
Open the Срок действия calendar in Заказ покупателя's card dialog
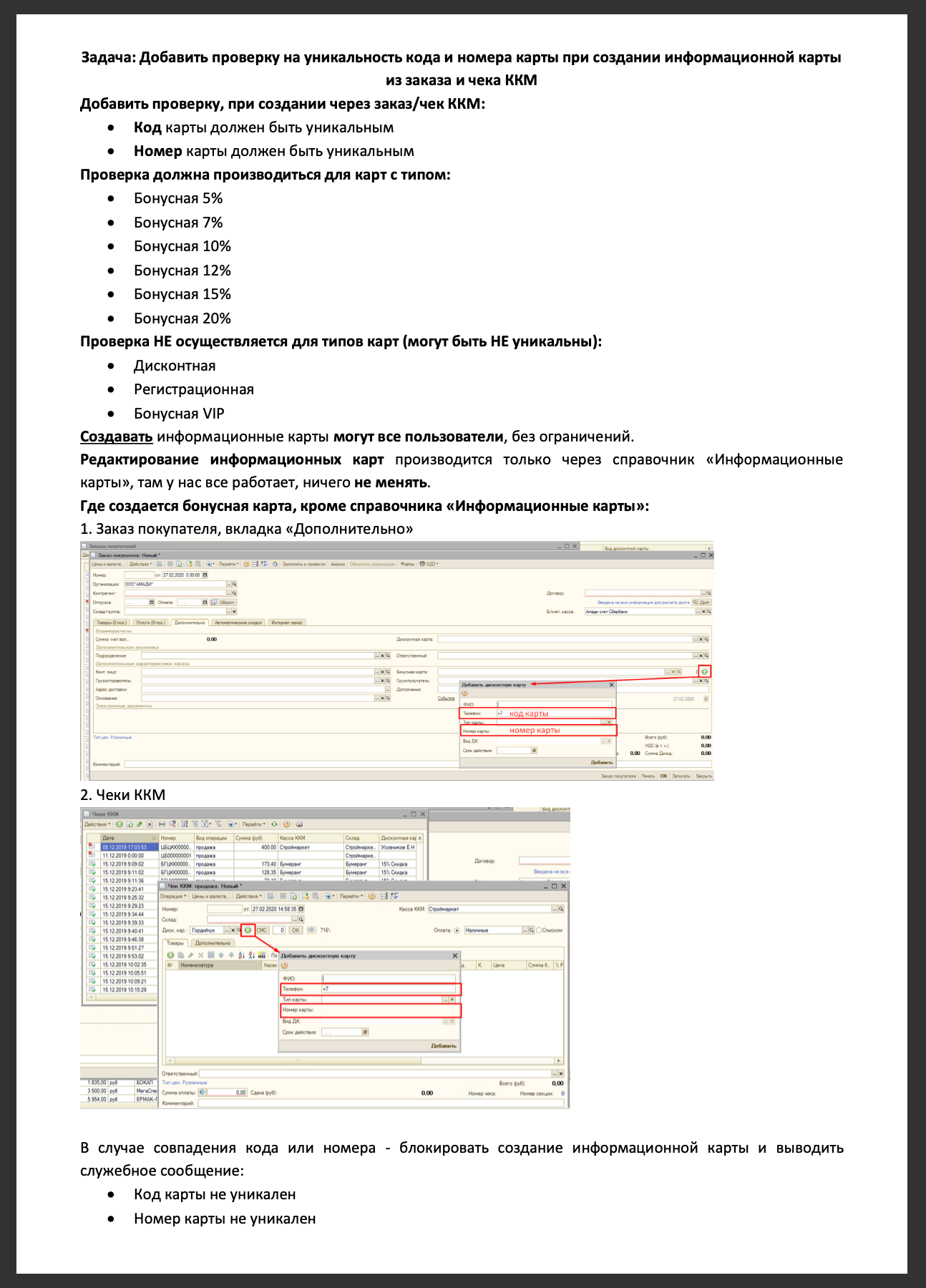pos(535,751)
